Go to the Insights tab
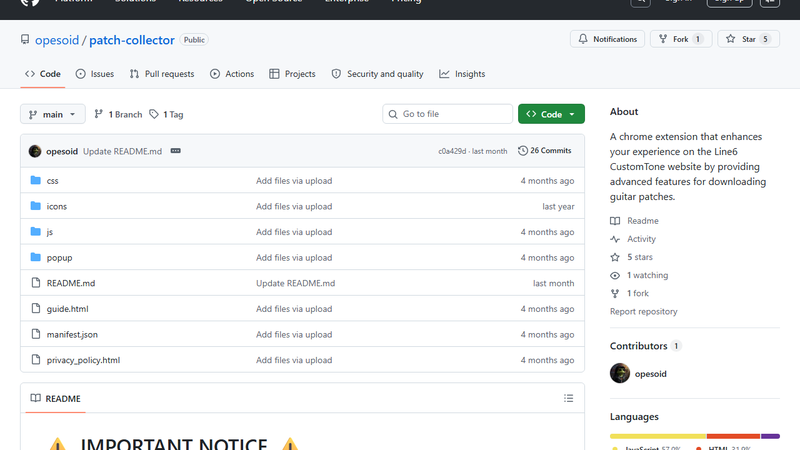The image size is (800, 450). coord(462,74)
